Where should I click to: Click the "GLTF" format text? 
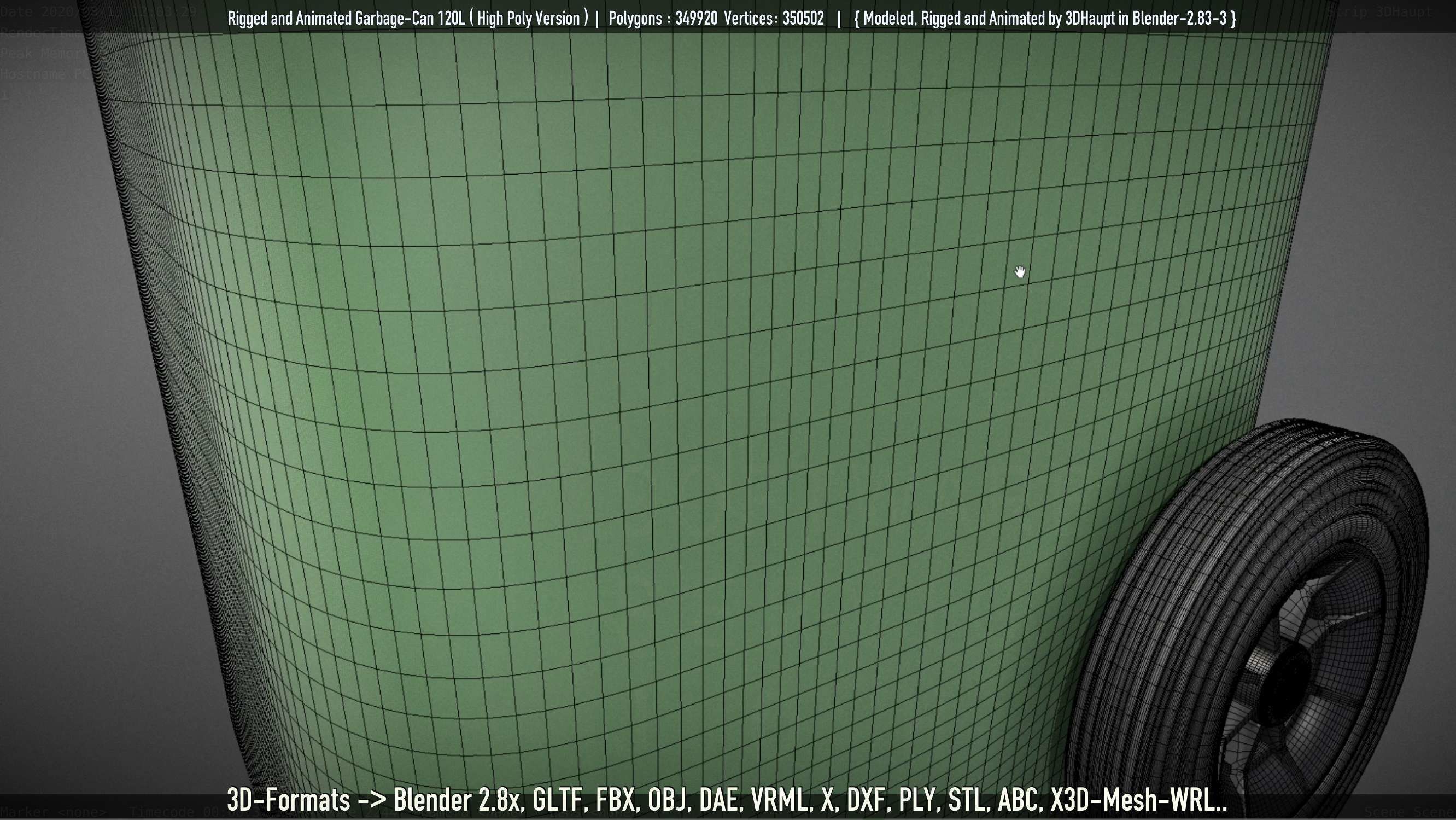point(557,800)
